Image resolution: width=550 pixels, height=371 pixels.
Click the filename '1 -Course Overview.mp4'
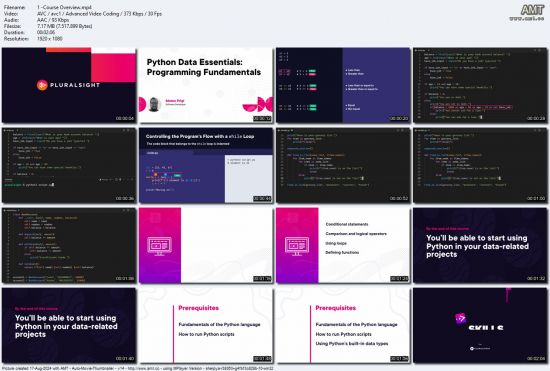[x=64, y=7]
